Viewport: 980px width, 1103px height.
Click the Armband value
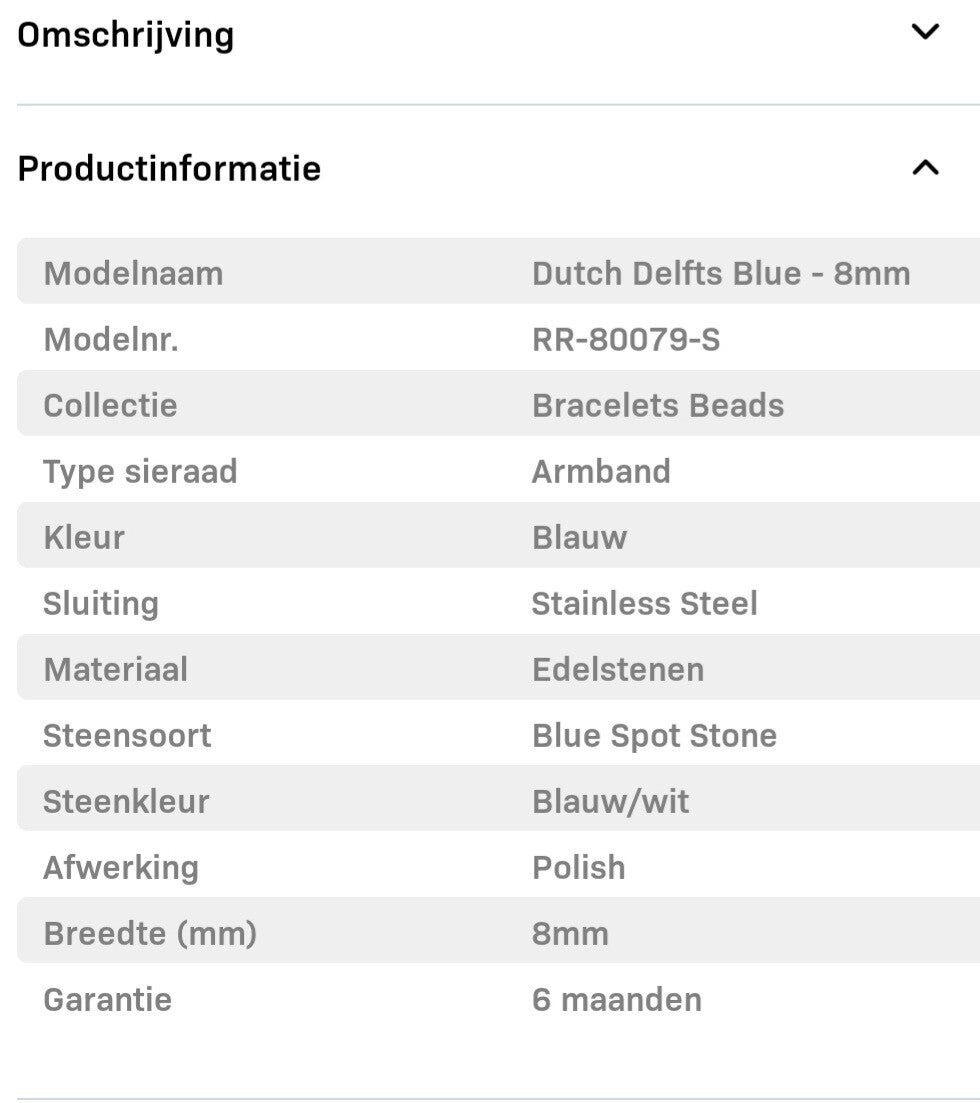tap(601, 471)
